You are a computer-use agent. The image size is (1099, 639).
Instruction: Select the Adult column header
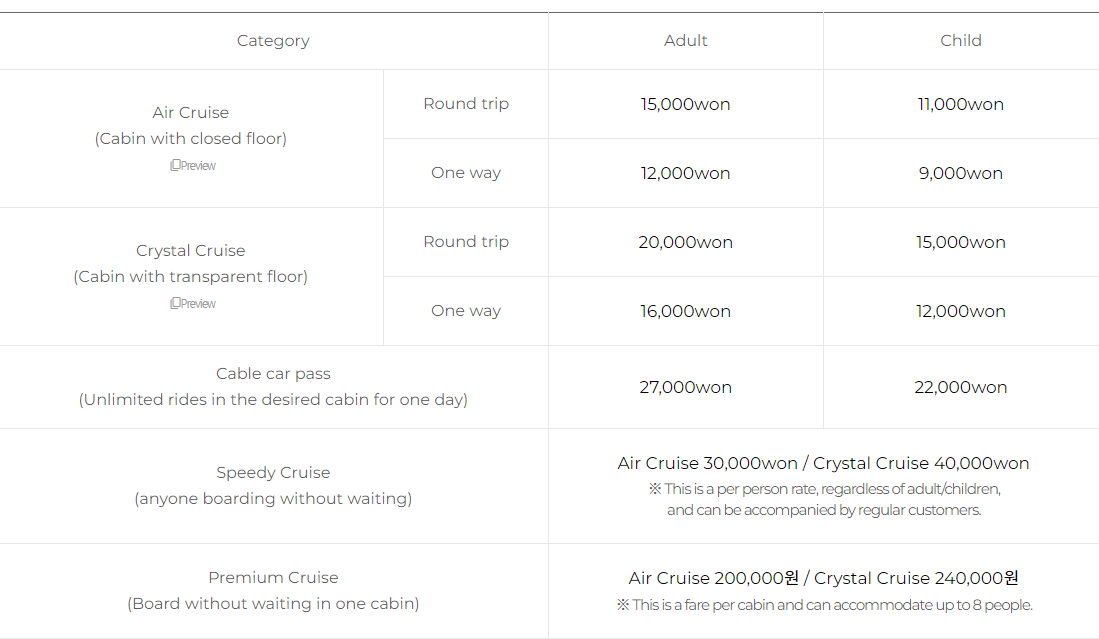coord(685,41)
